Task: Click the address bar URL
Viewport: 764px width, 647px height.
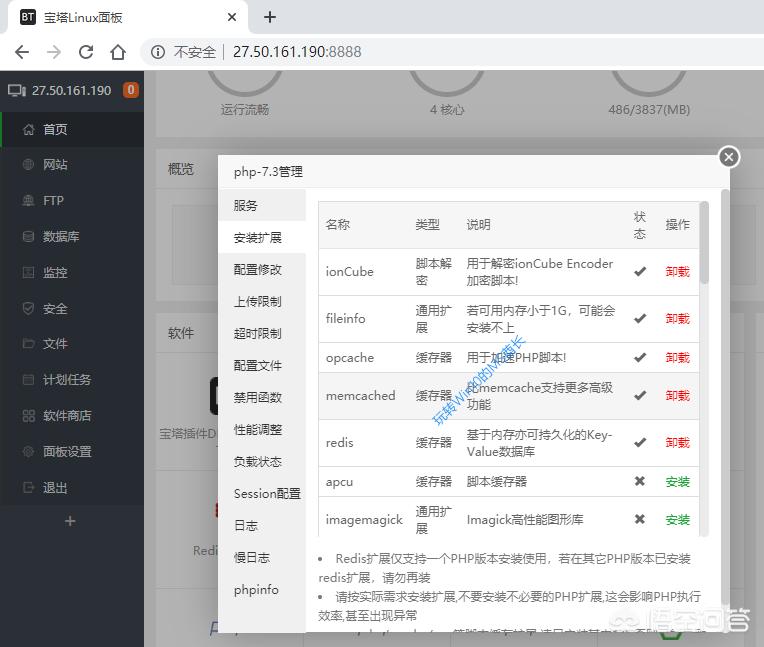Action: (x=297, y=52)
